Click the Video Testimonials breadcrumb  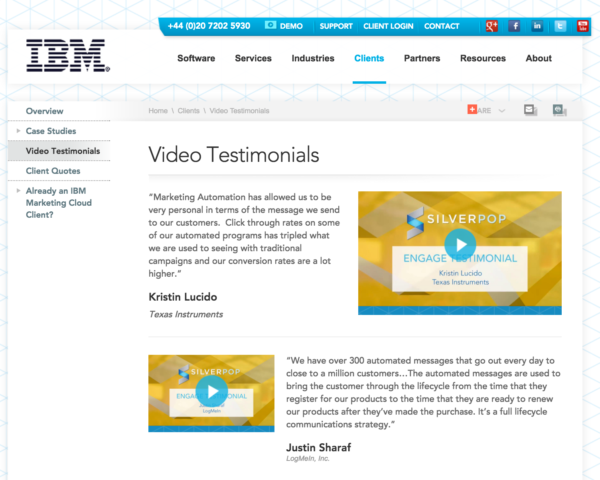pos(239,111)
